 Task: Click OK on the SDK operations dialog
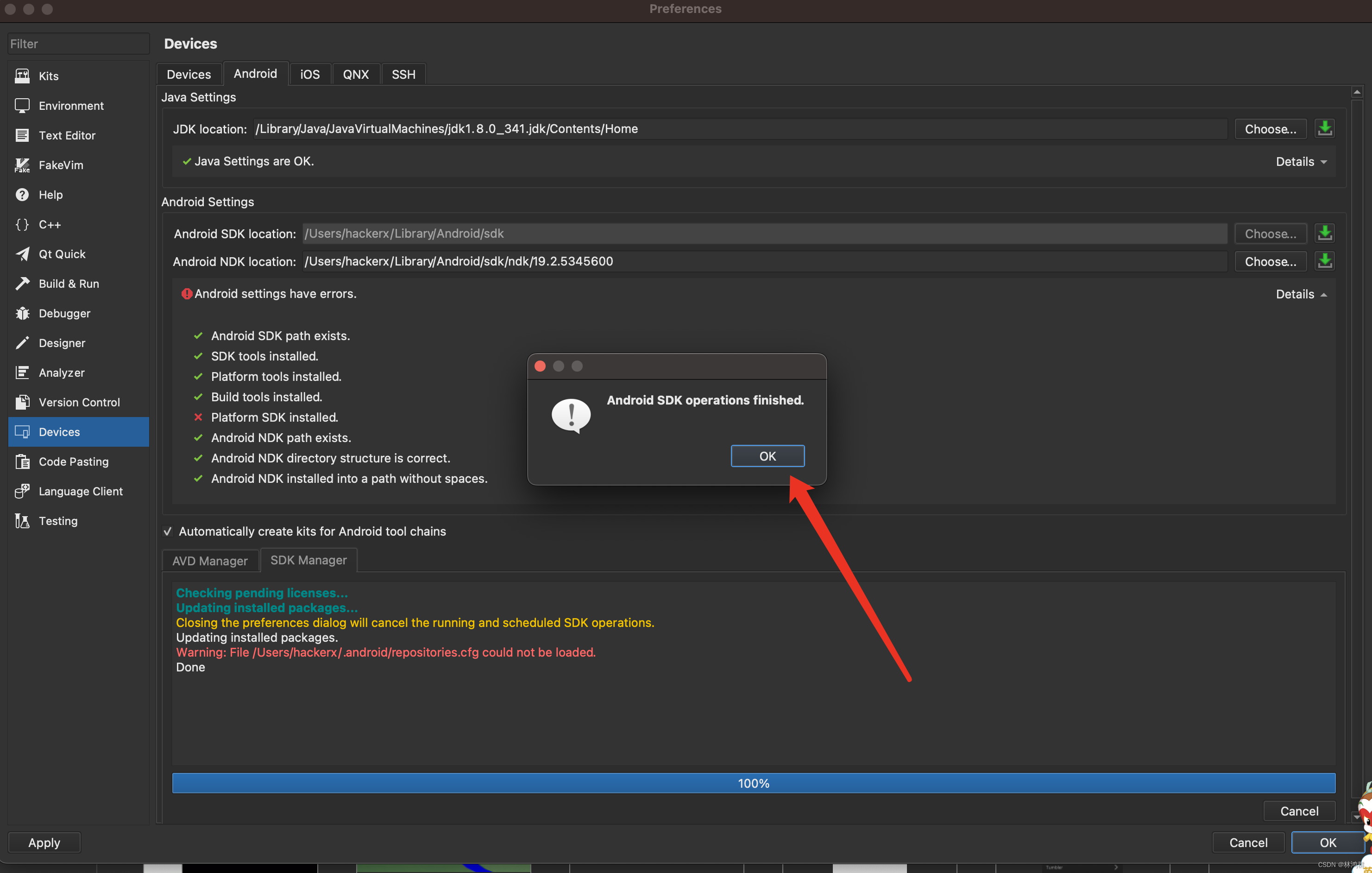pyautogui.click(x=768, y=456)
